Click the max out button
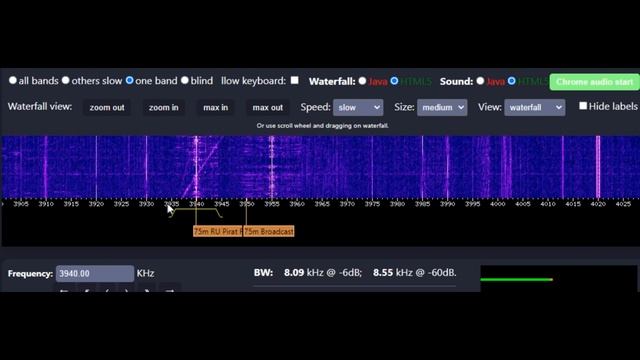This screenshot has width=640, height=360. [267, 108]
